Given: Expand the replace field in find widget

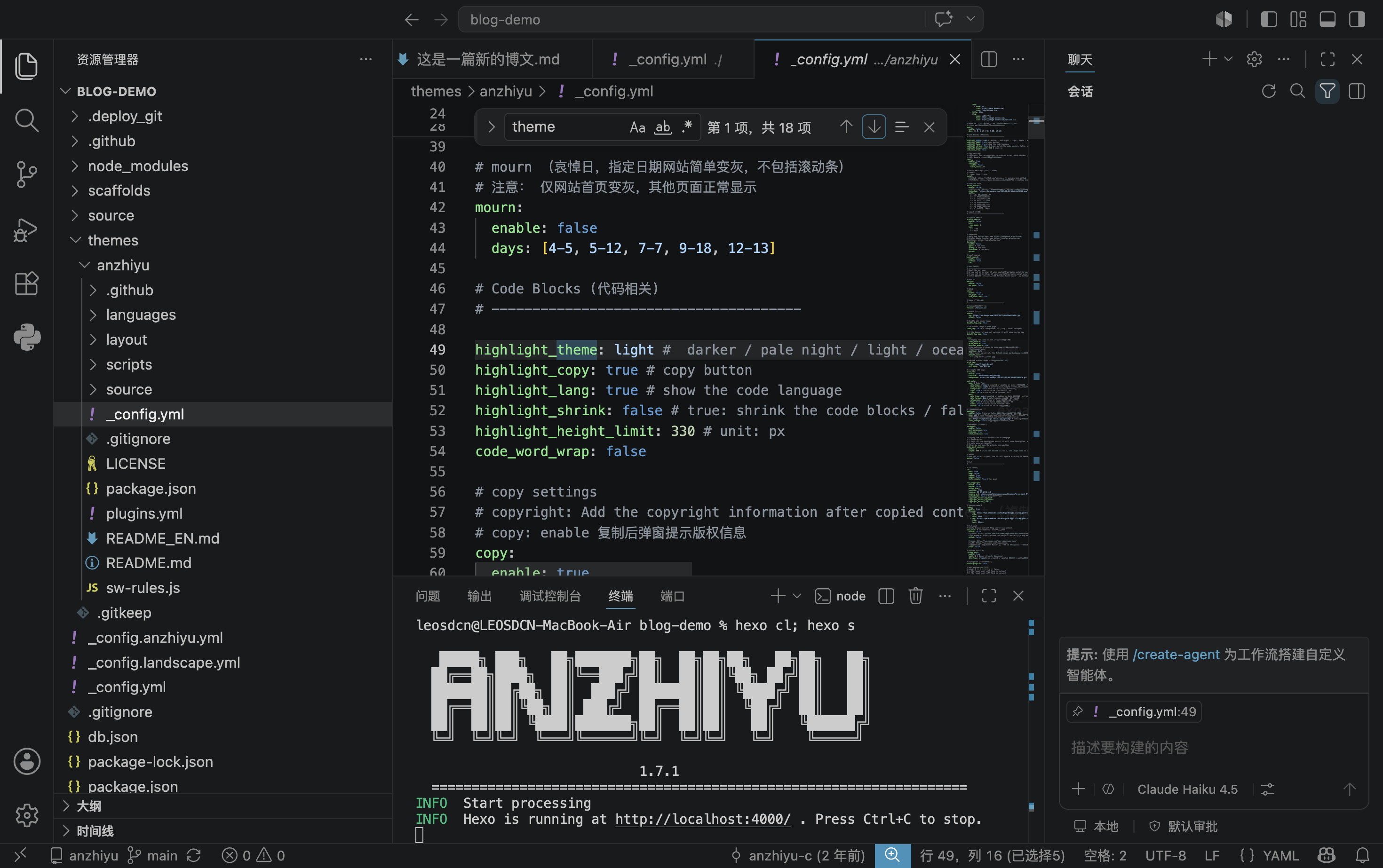Looking at the screenshot, I should (x=491, y=127).
